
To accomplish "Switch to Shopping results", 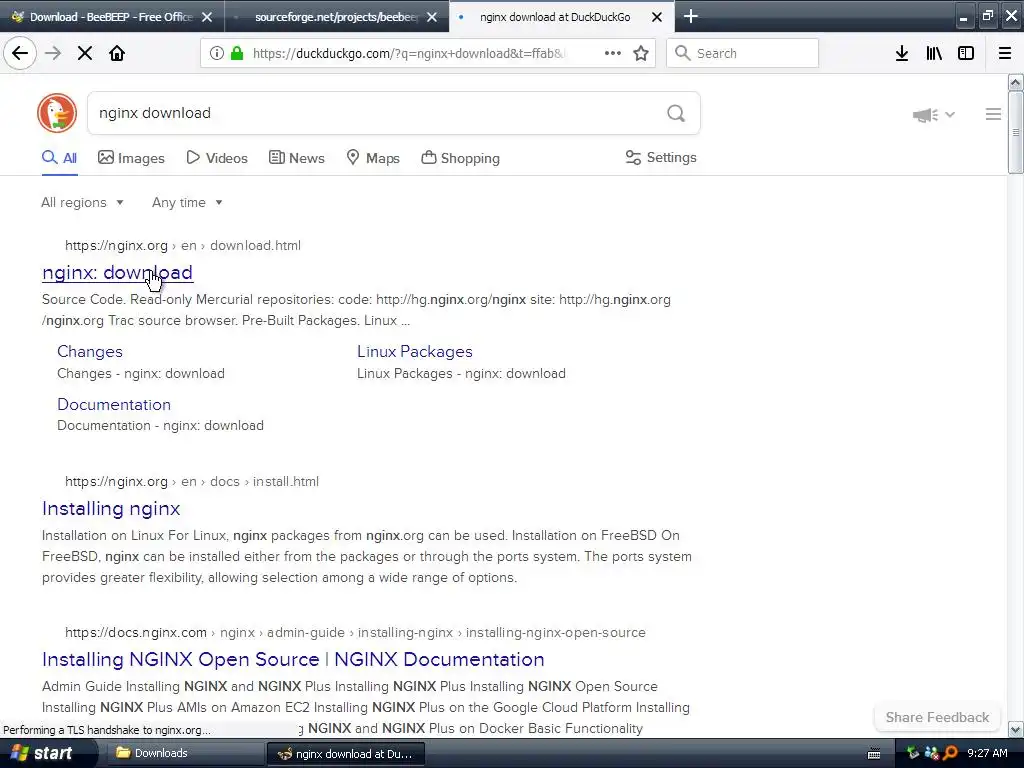I will [460, 157].
